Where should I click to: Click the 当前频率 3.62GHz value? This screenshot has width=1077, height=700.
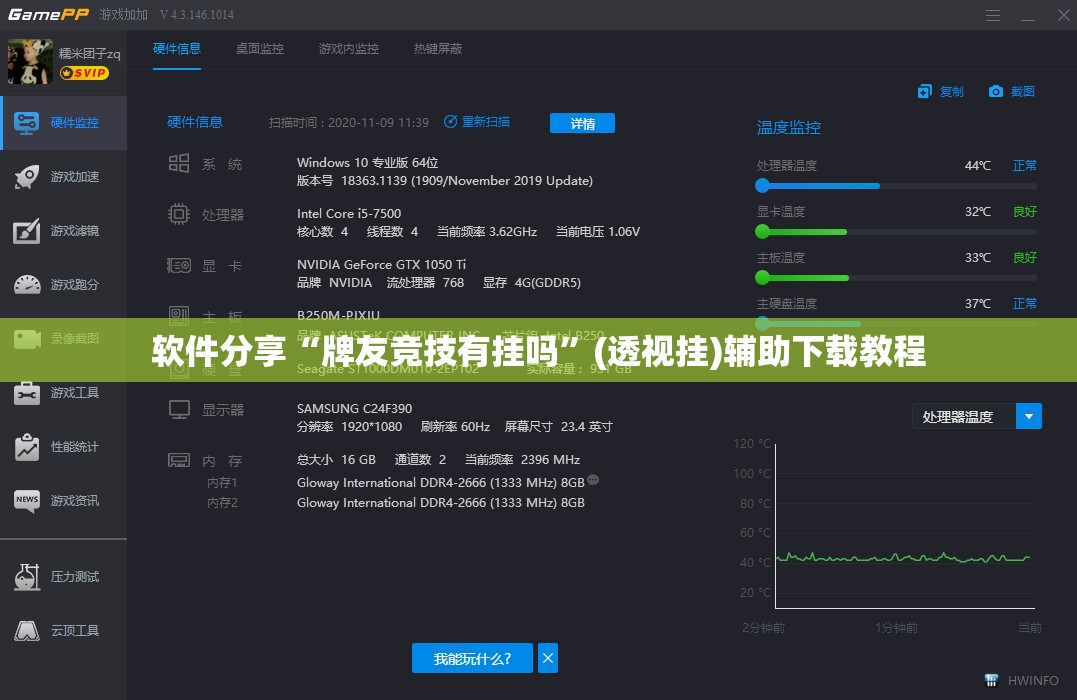(487, 232)
